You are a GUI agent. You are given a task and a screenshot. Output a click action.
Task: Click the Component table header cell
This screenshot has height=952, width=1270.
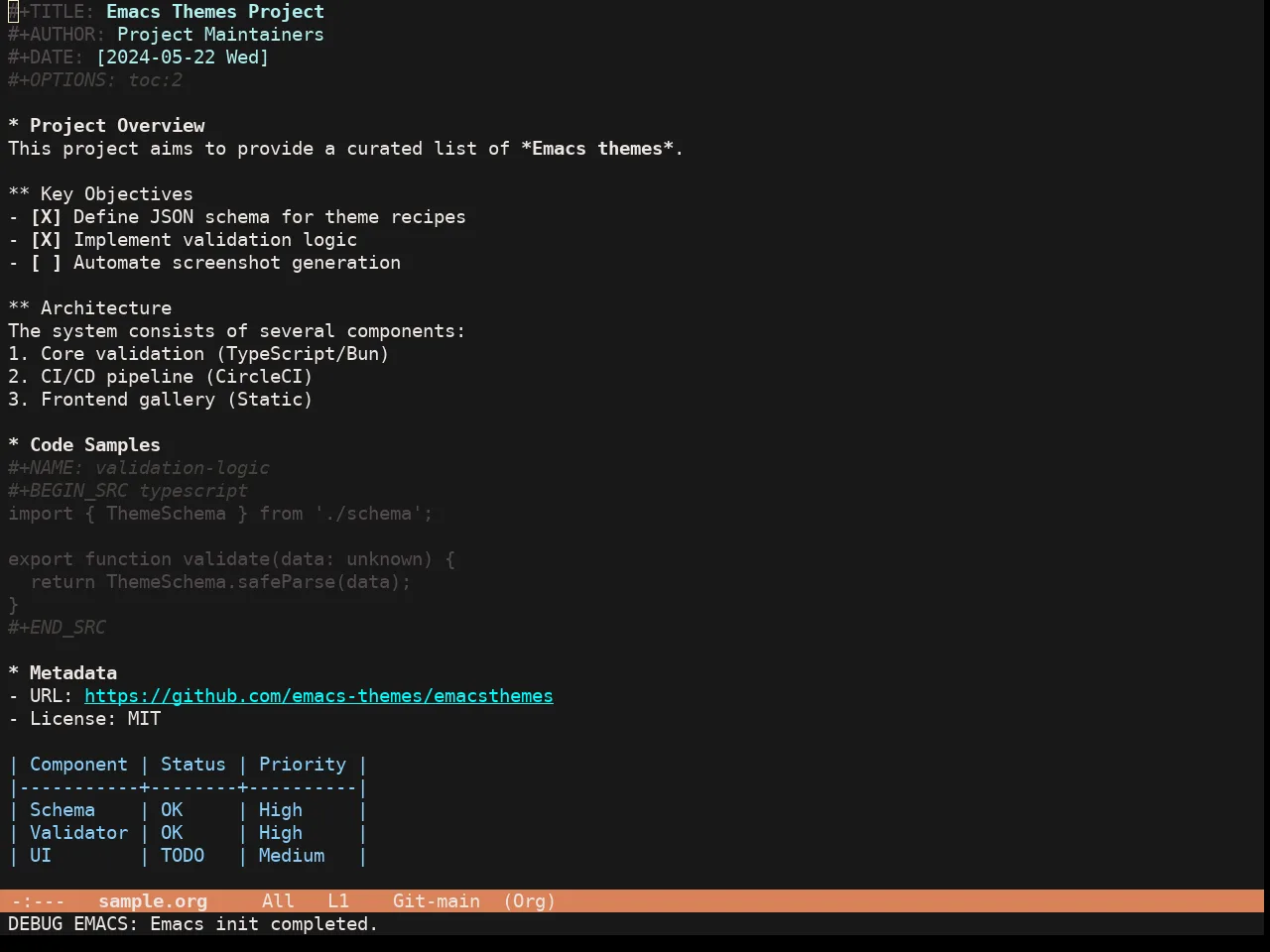(78, 765)
